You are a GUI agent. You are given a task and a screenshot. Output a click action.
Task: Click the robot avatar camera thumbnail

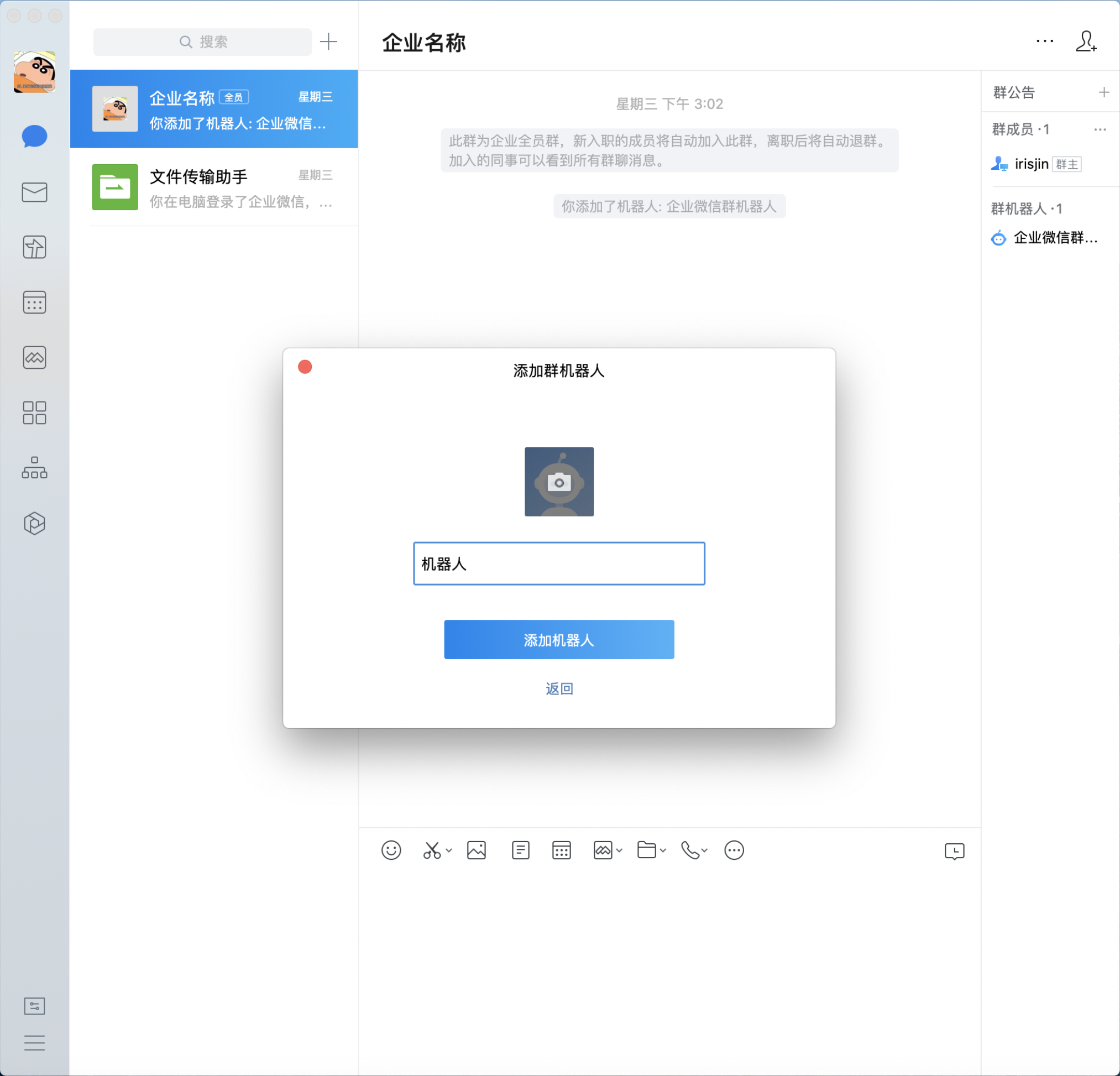point(559,482)
